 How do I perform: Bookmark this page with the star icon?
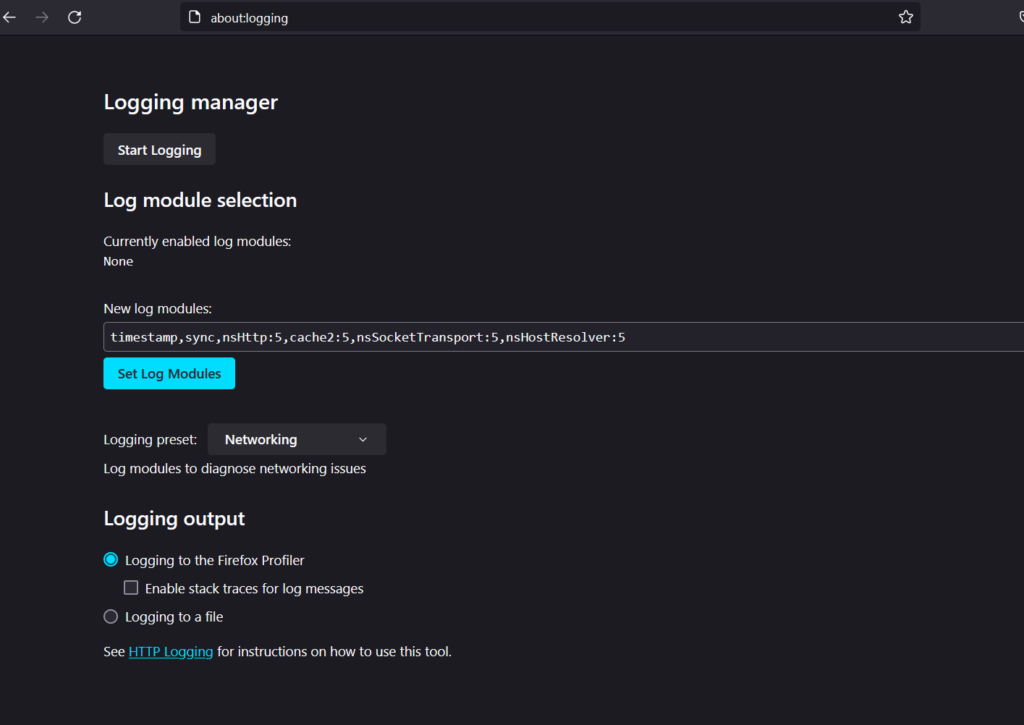pyautogui.click(x=906, y=17)
